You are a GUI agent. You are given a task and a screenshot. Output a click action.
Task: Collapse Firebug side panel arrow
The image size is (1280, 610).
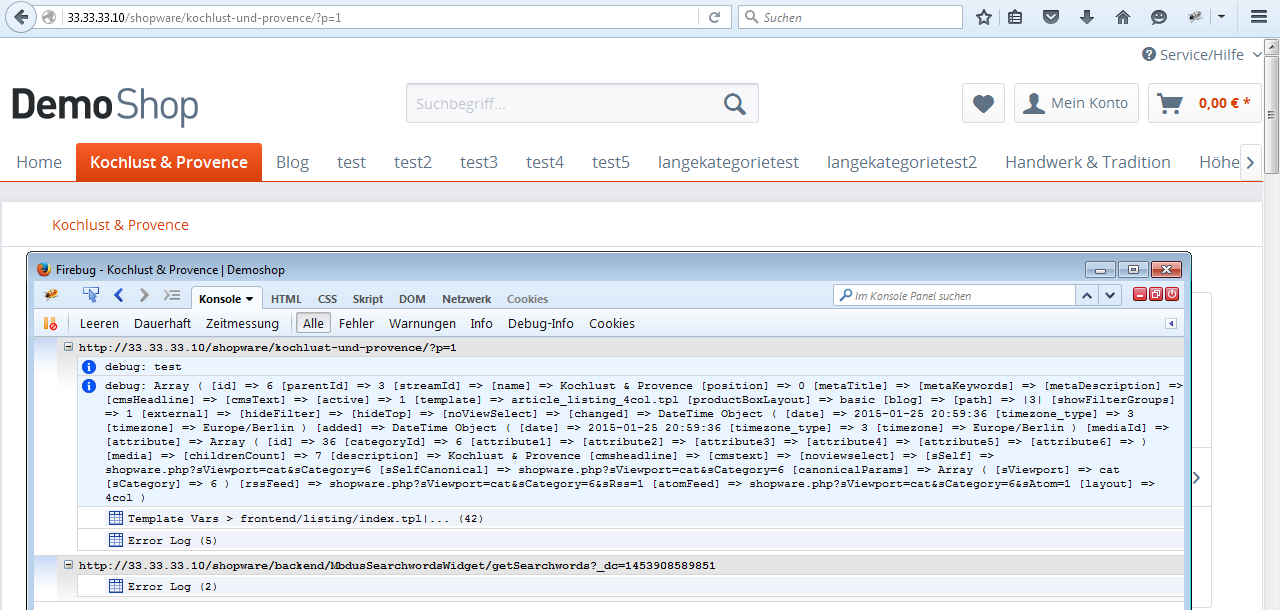click(x=1171, y=324)
